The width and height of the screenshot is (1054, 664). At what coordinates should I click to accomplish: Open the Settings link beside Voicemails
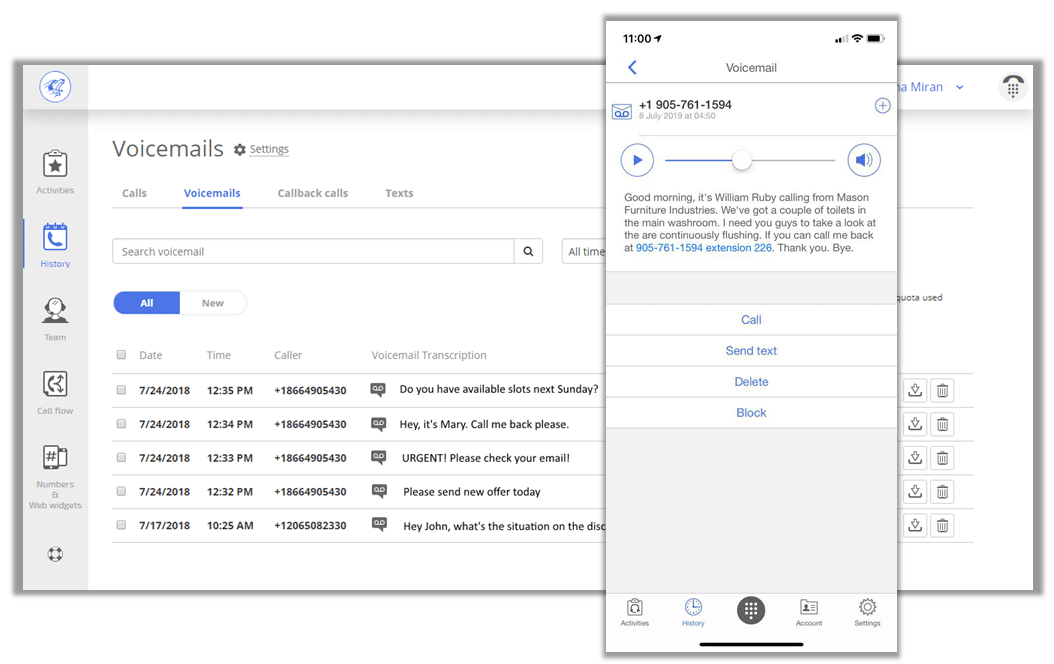pyautogui.click(x=269, y=149)
